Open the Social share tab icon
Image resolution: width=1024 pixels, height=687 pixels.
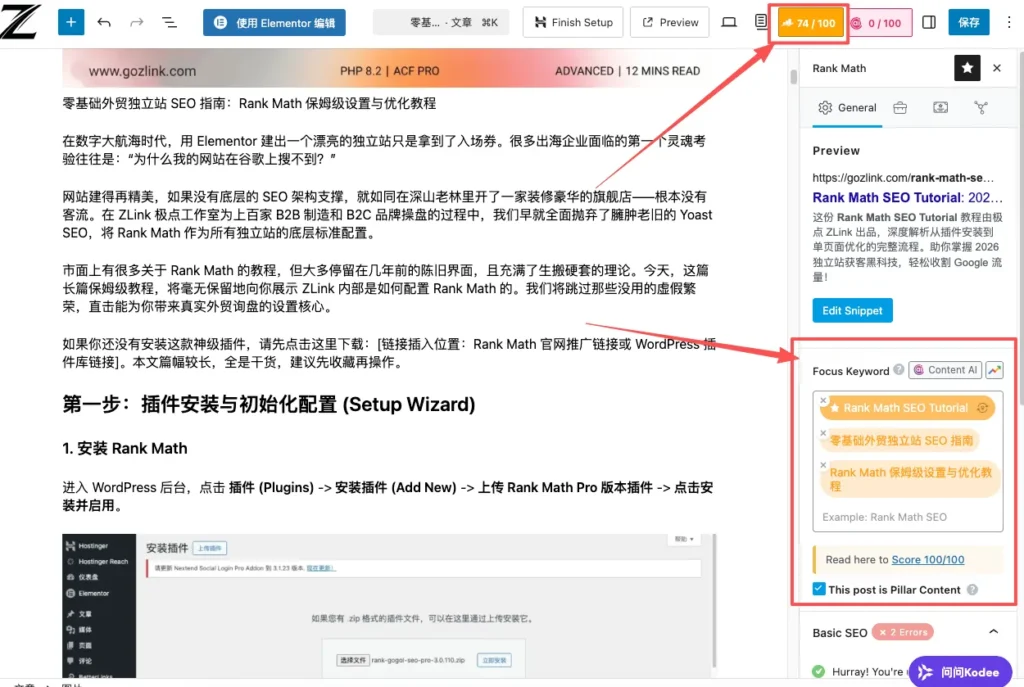(981, 108)
